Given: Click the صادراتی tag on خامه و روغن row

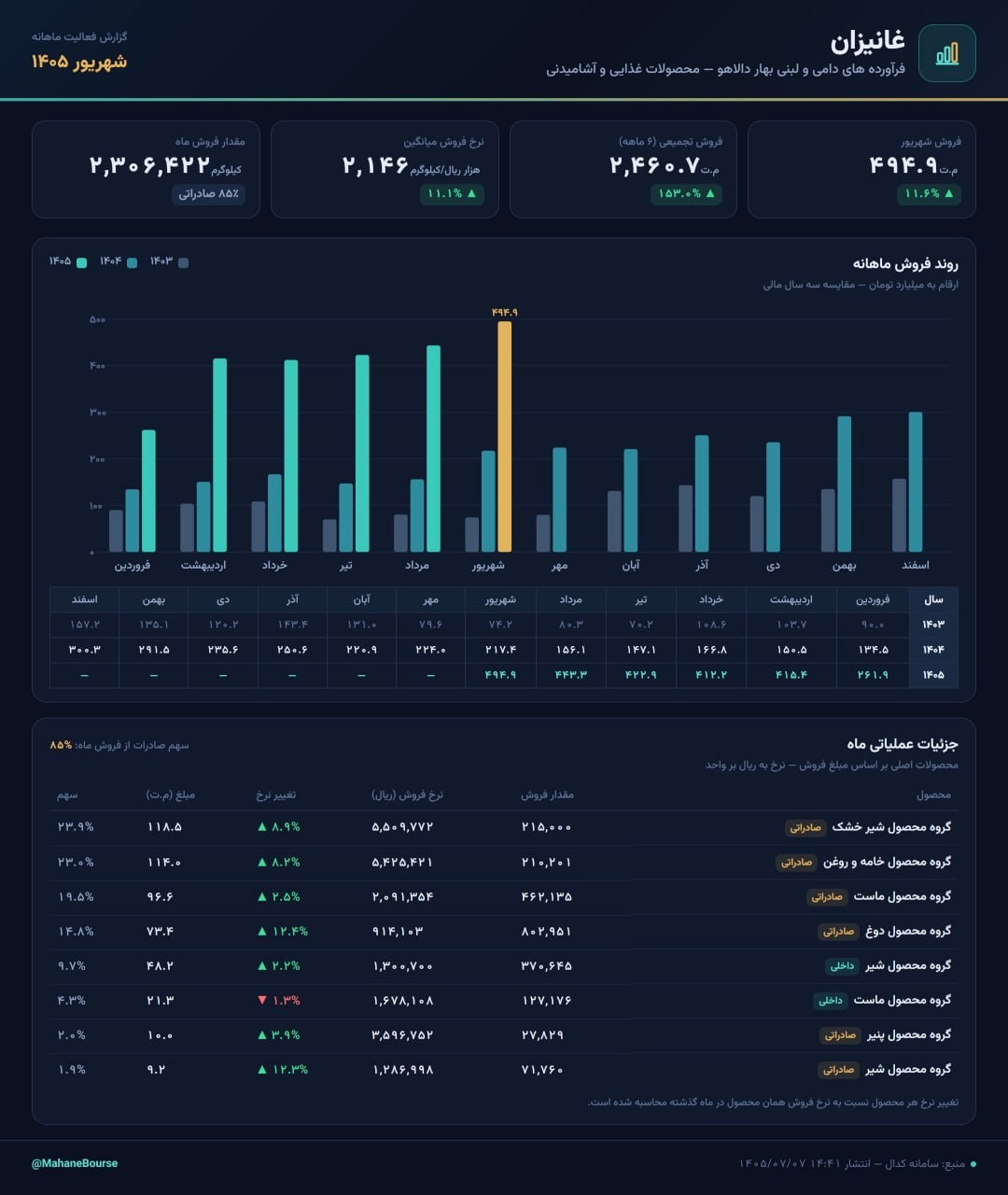Looking at the screenshot, I should (796, 863).
